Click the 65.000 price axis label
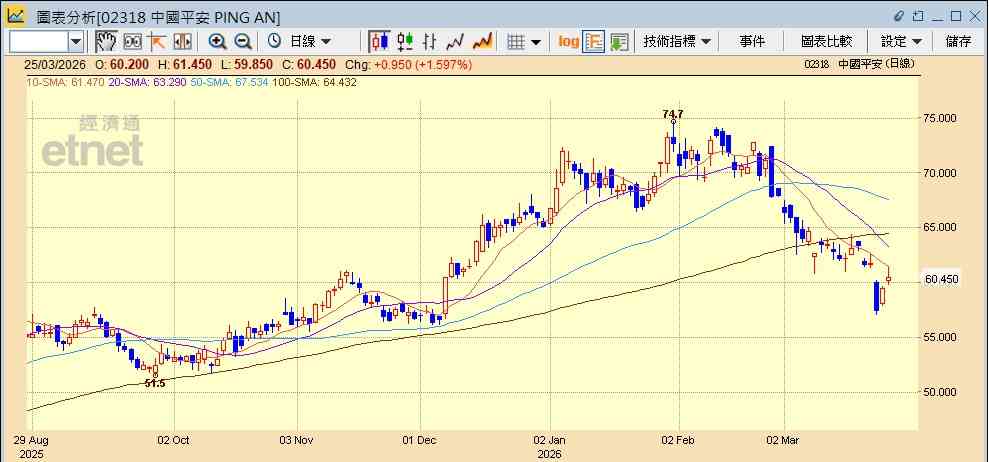989x462 pixels. tap(942, 228)
